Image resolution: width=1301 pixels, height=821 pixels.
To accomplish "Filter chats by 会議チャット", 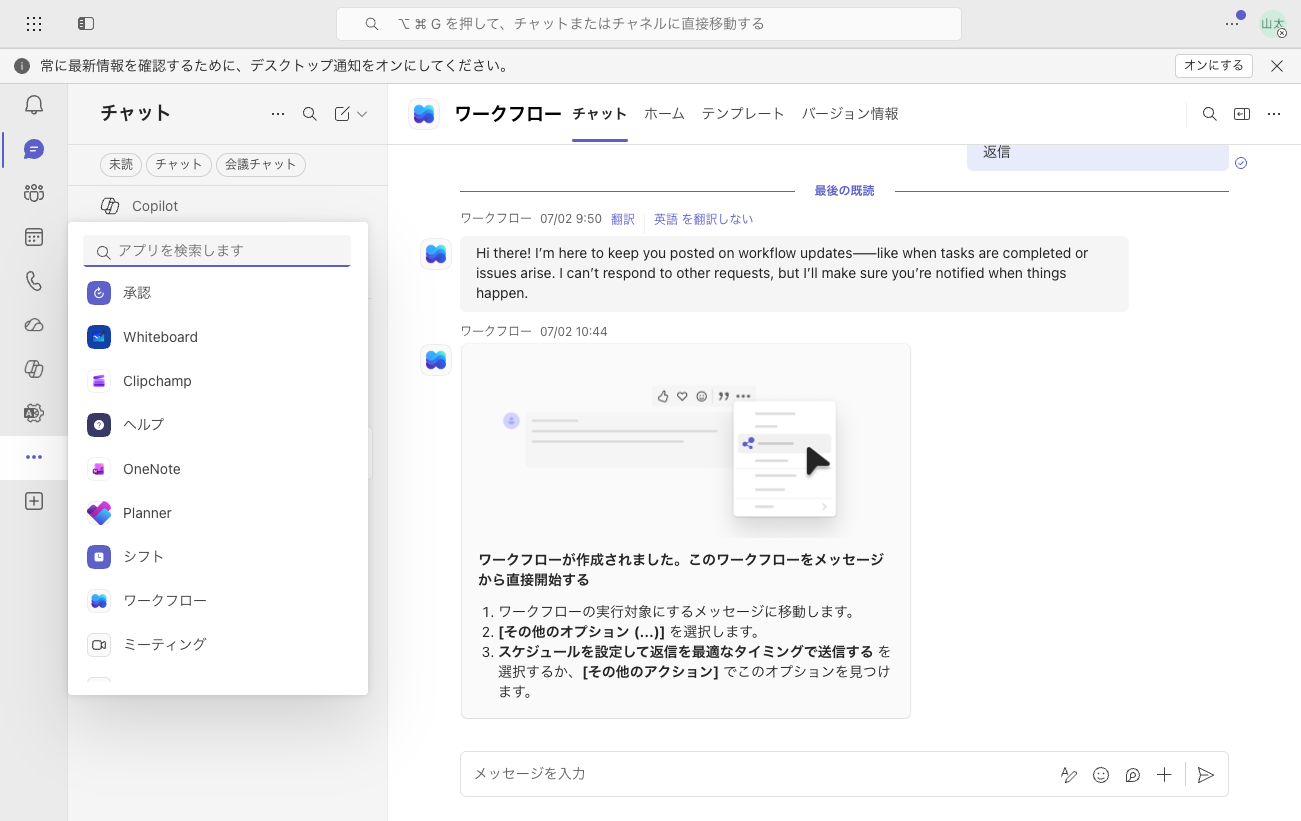I will tap(261, 164).
